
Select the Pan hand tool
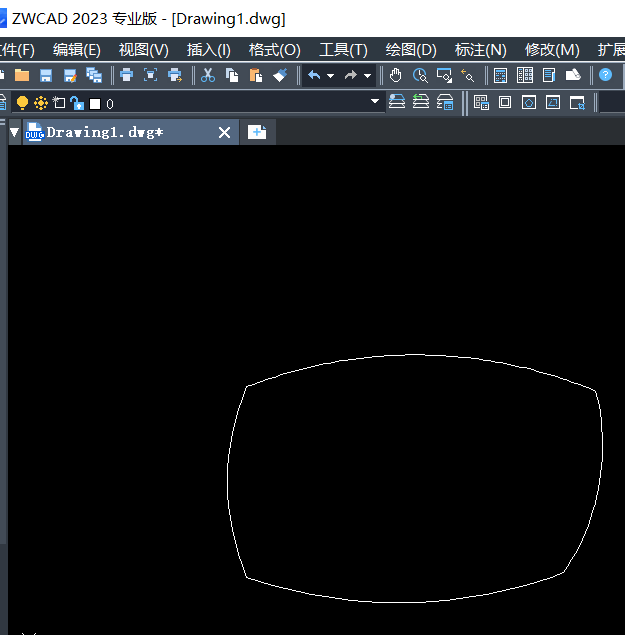point(396,75)
